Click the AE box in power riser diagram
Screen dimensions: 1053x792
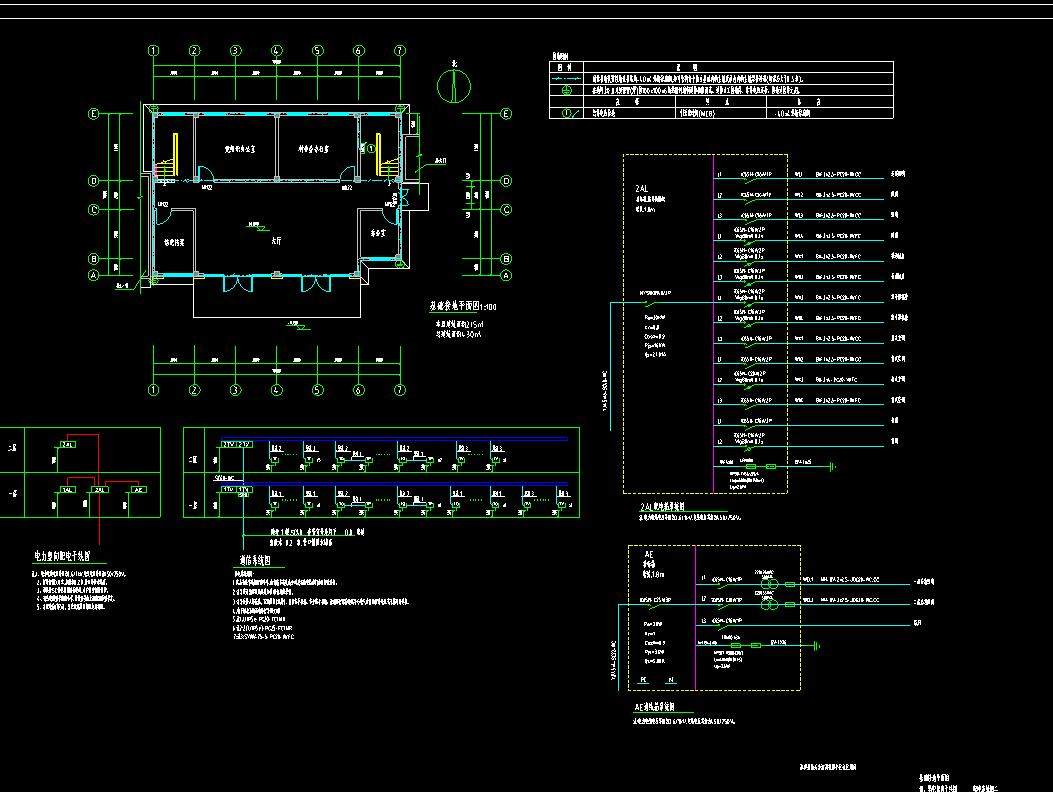pos(138,490)
